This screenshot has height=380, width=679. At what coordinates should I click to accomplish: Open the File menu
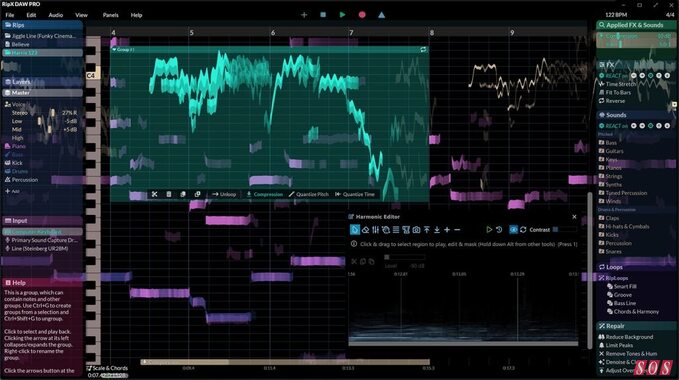click(x=10, y=15)
